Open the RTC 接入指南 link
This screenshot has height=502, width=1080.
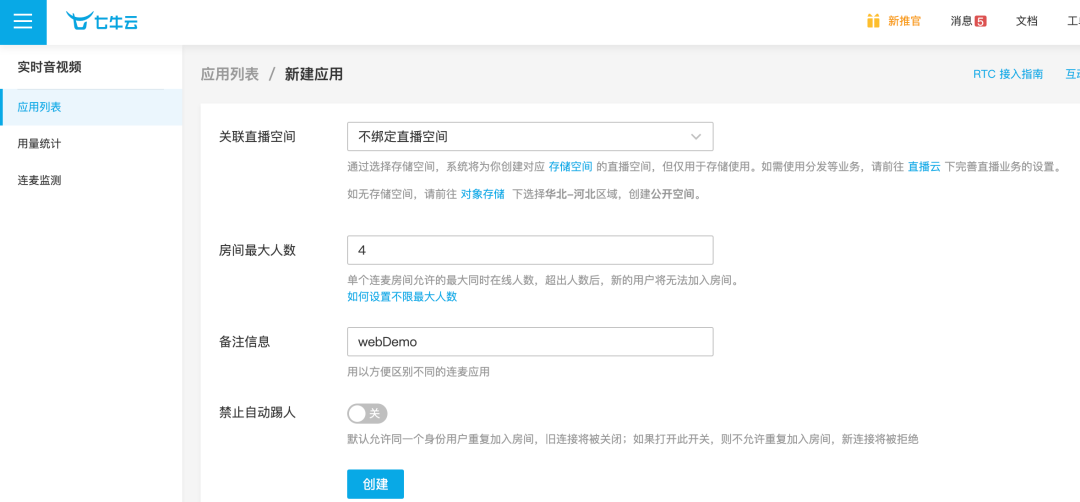[x=1007, y=74]
